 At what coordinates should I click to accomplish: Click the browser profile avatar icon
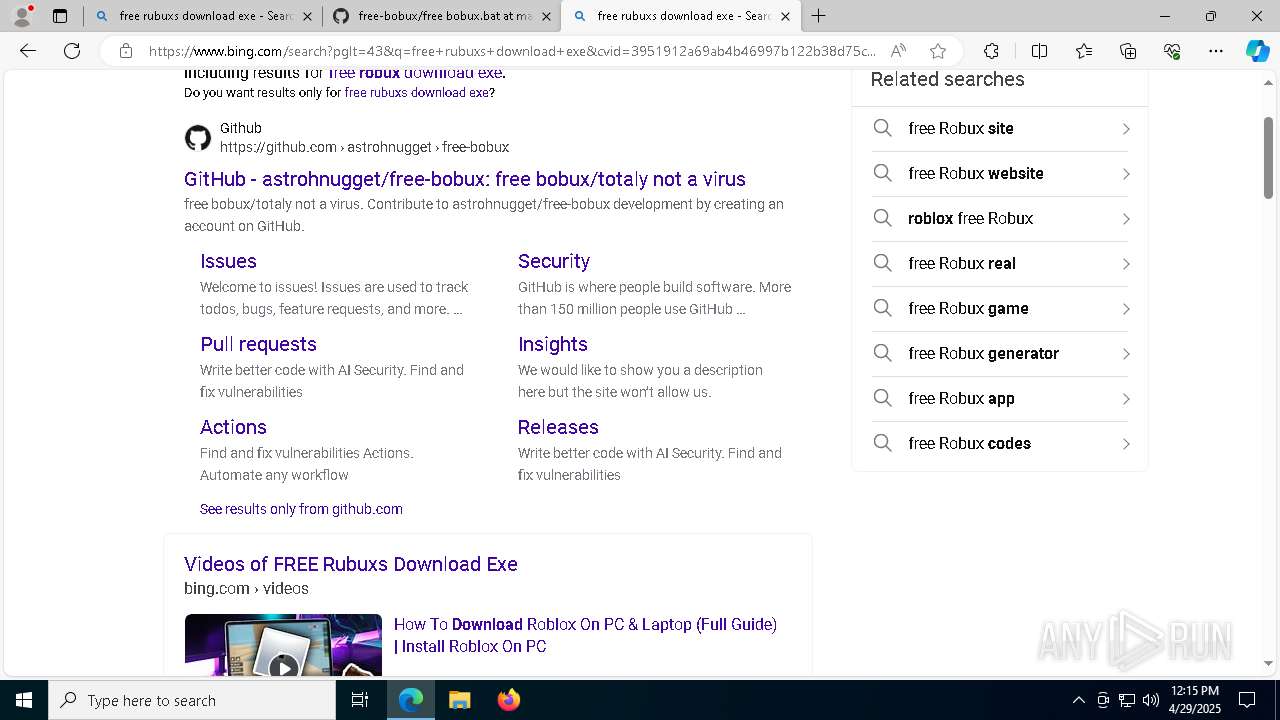click(22, 16)
